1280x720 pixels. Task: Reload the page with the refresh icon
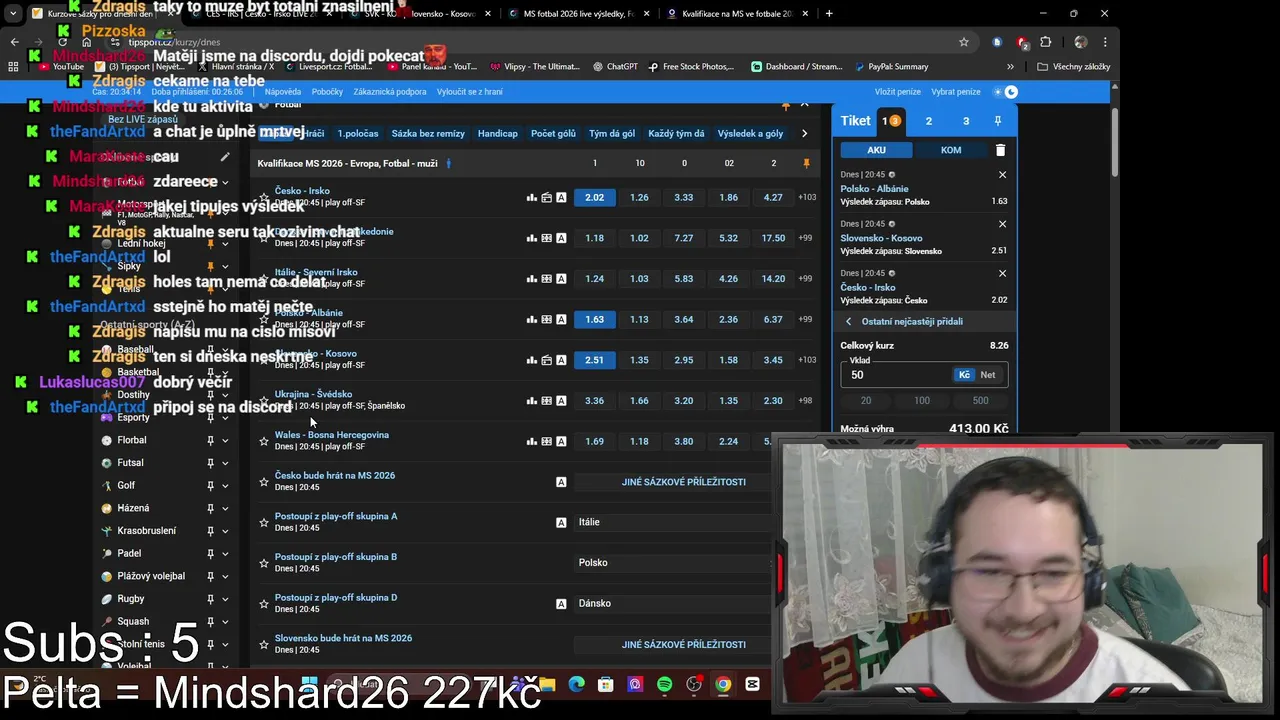coord(62,42)
